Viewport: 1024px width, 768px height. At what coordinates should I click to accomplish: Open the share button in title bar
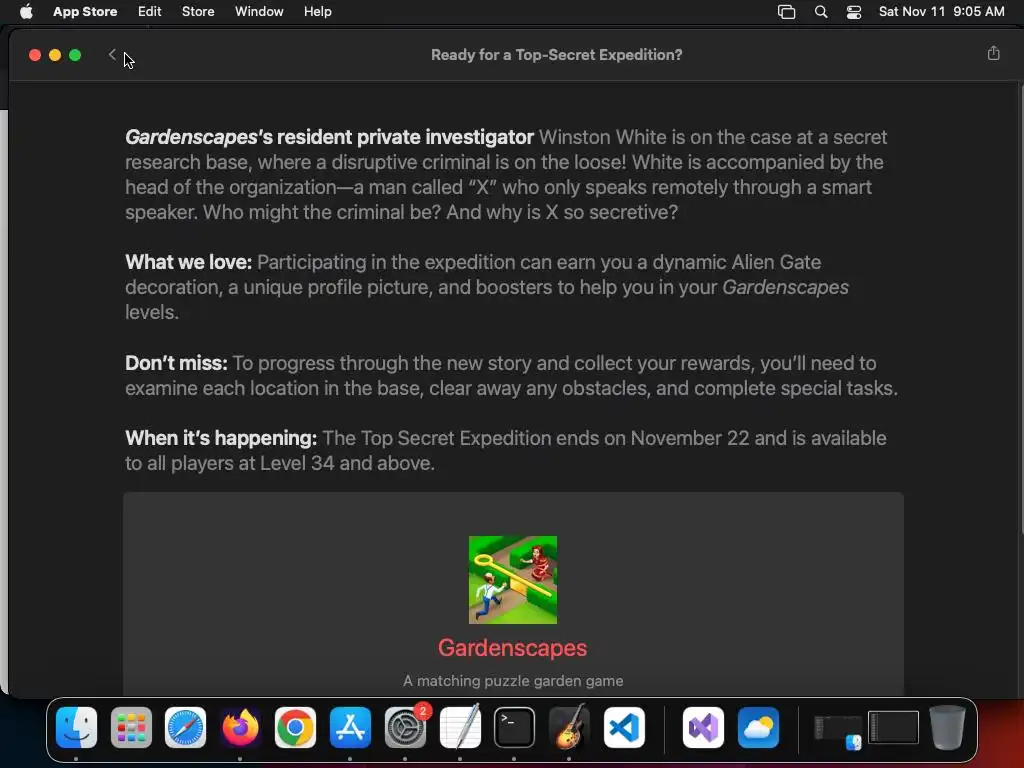[x=993, y=54]
